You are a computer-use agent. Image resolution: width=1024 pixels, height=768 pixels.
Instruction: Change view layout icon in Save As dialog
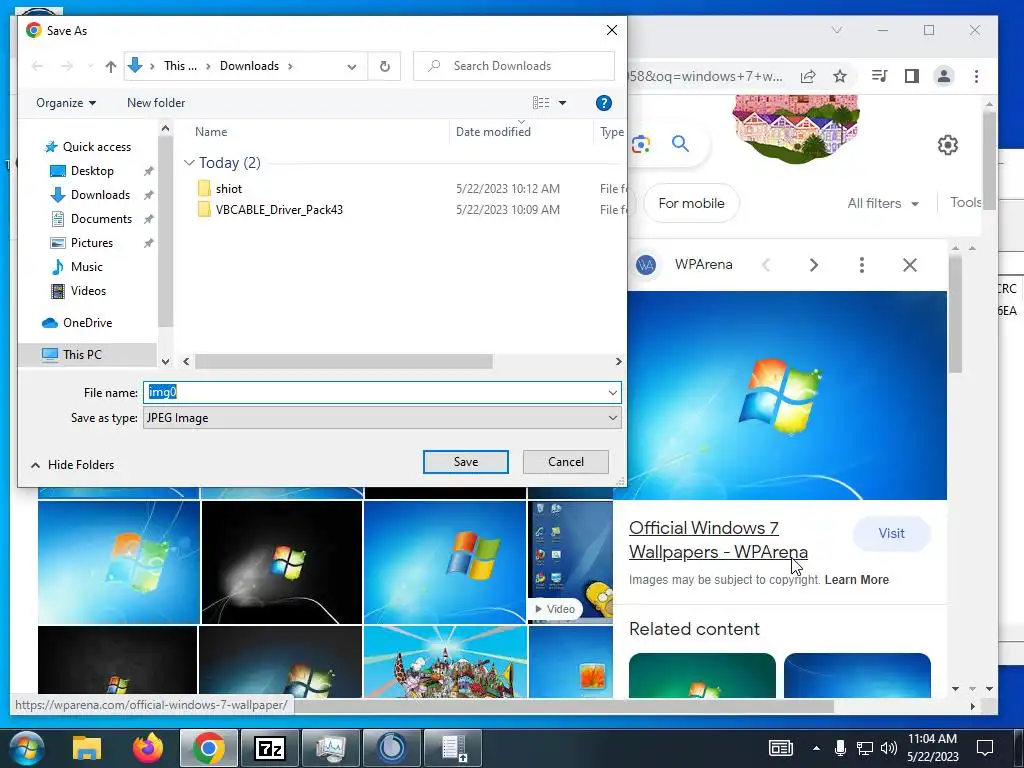pos(541,103)
